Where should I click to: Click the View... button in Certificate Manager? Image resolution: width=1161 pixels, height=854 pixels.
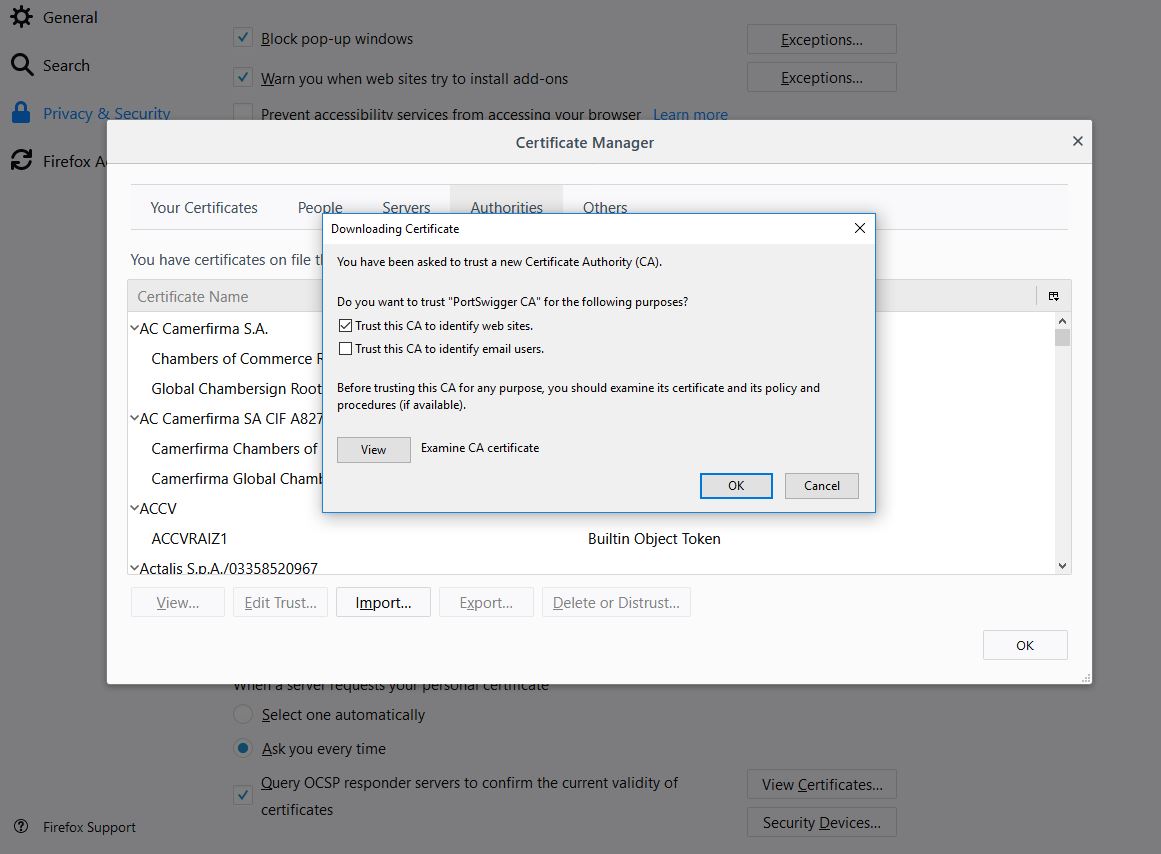pos(178,602)
